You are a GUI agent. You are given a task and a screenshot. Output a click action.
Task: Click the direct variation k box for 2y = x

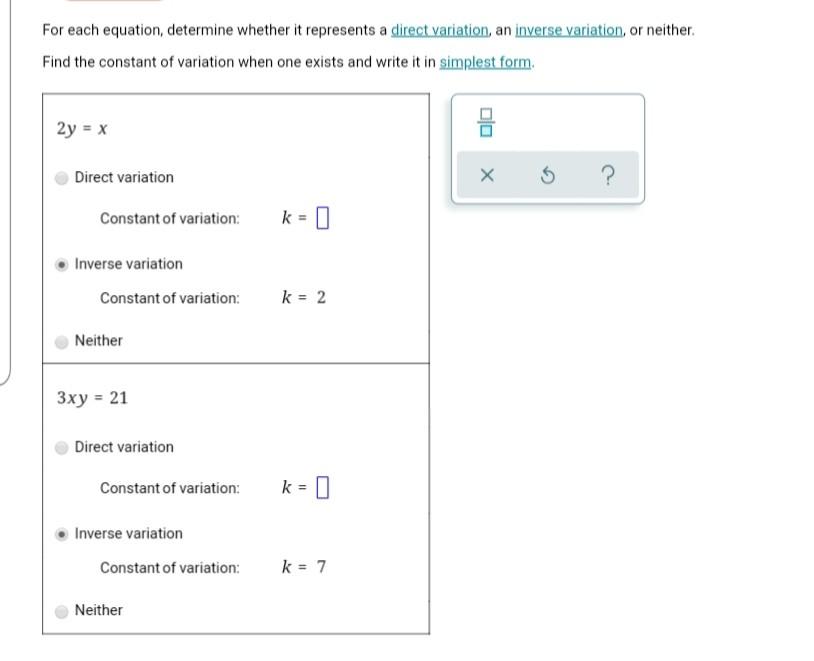click(x=322, y=218)
